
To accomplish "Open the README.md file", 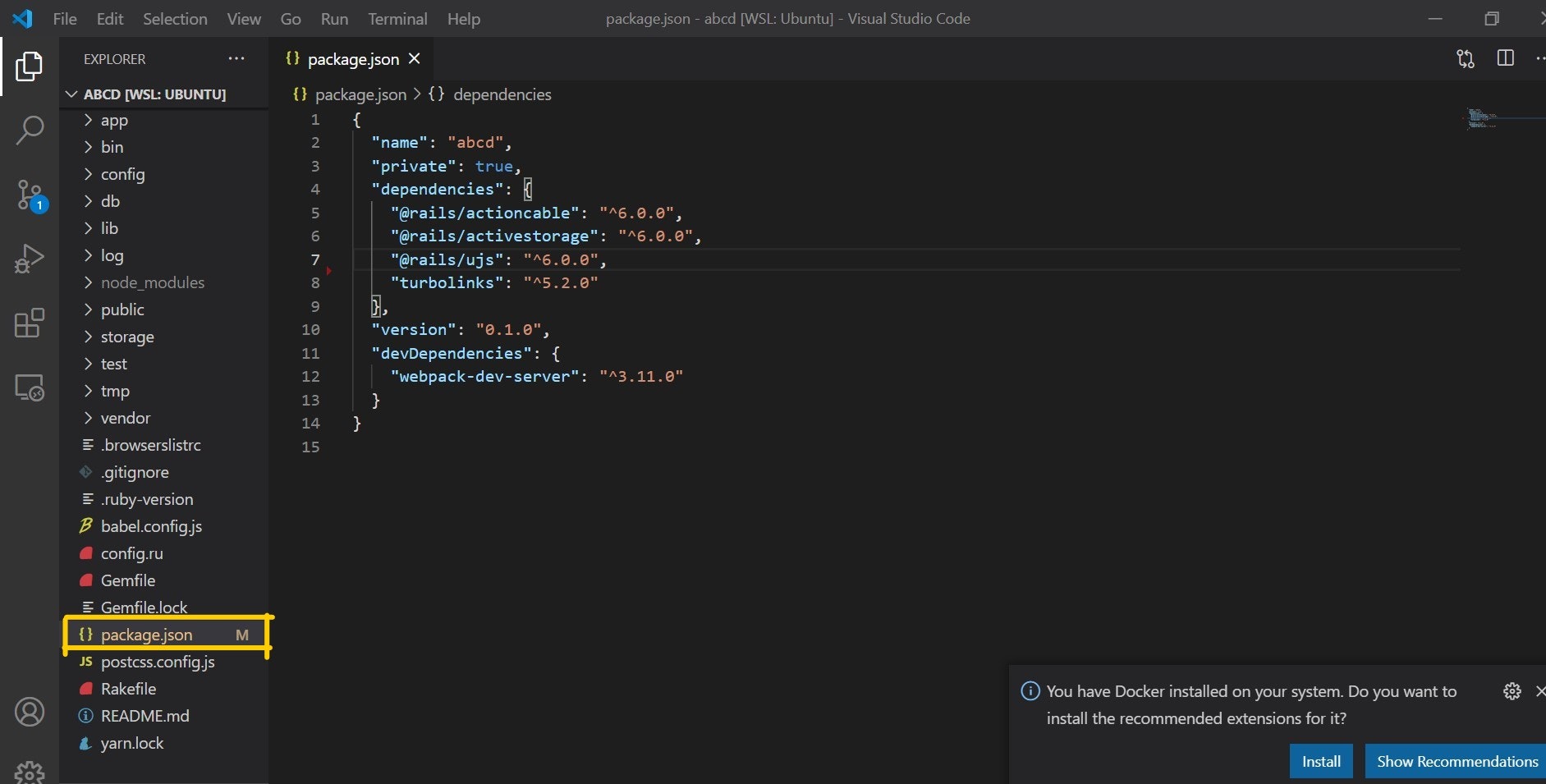I will [164, 716].
